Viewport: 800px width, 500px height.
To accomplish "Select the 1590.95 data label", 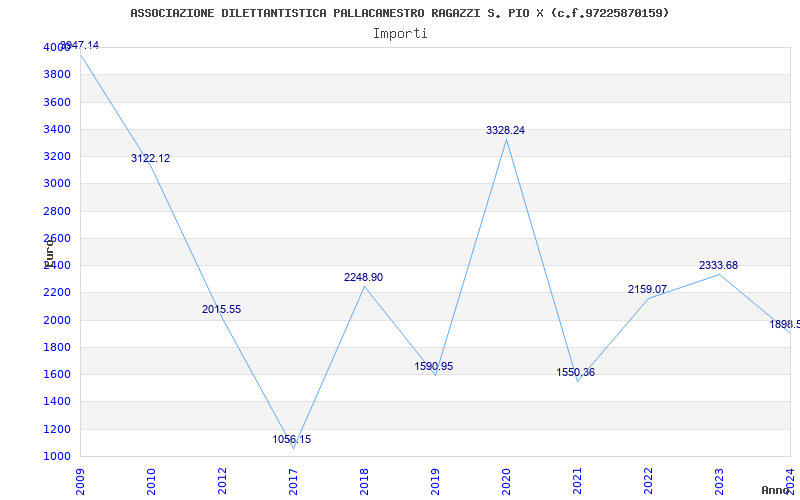I will coord(434,366).
